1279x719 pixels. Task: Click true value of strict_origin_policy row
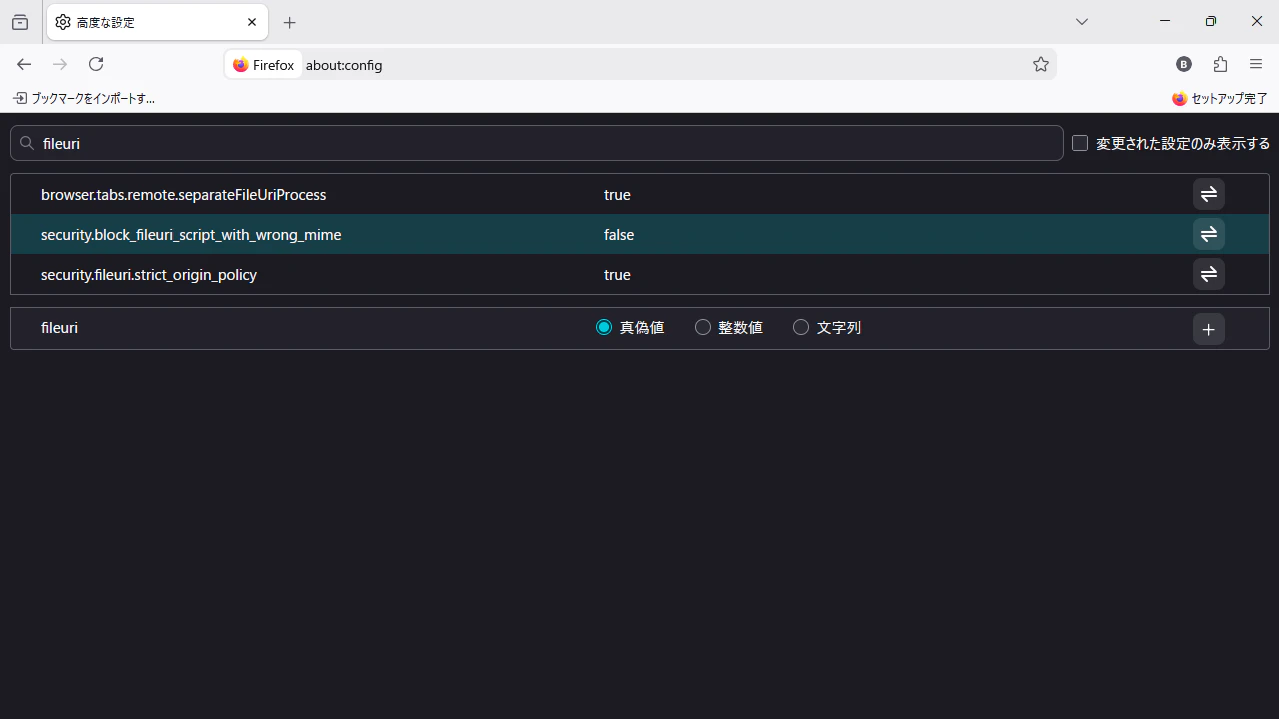click(x=617, y=275)
